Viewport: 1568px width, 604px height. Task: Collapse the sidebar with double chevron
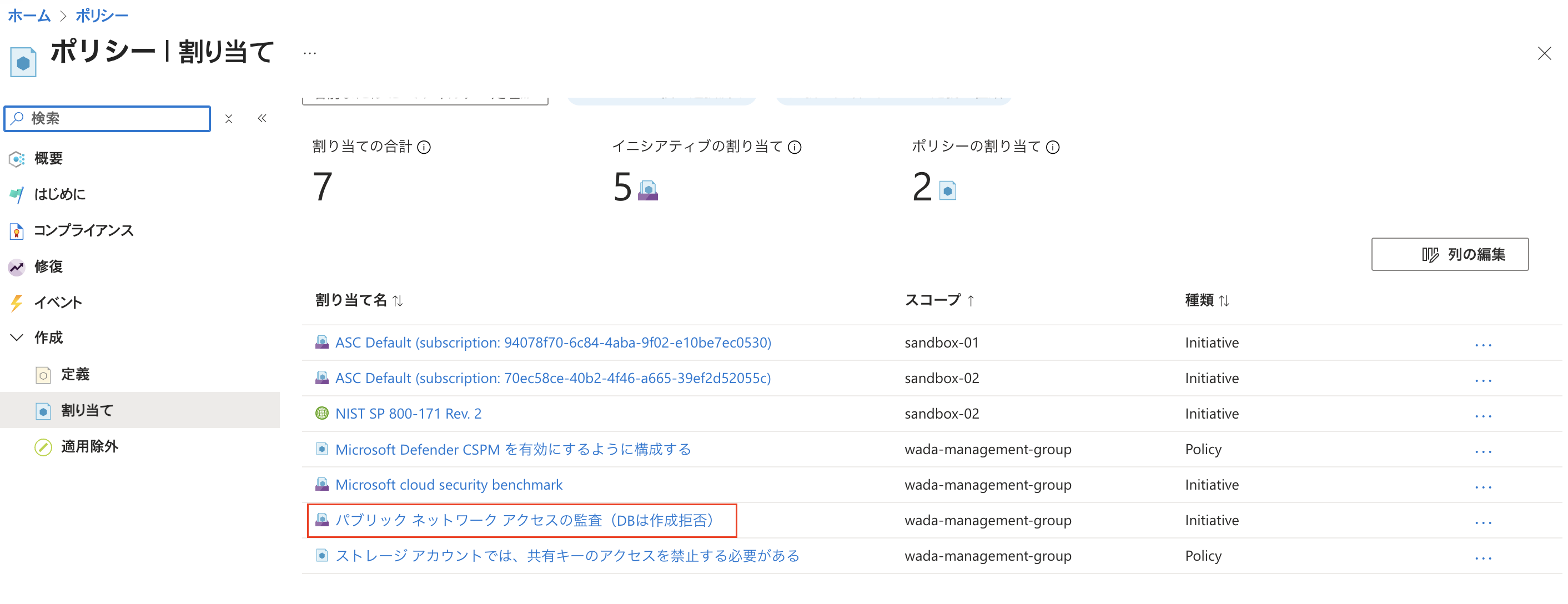262,118
